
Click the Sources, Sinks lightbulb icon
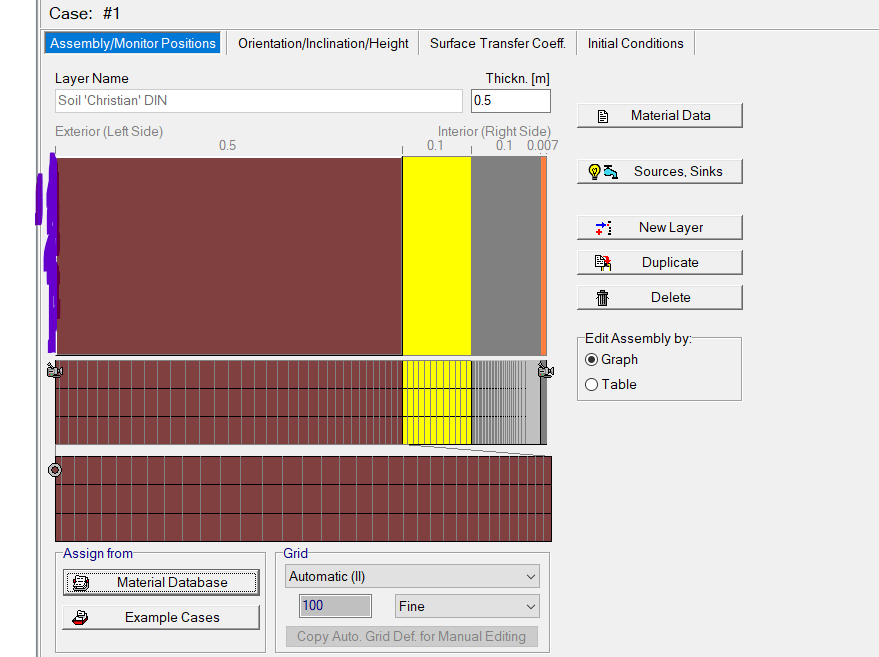[603, 172]
